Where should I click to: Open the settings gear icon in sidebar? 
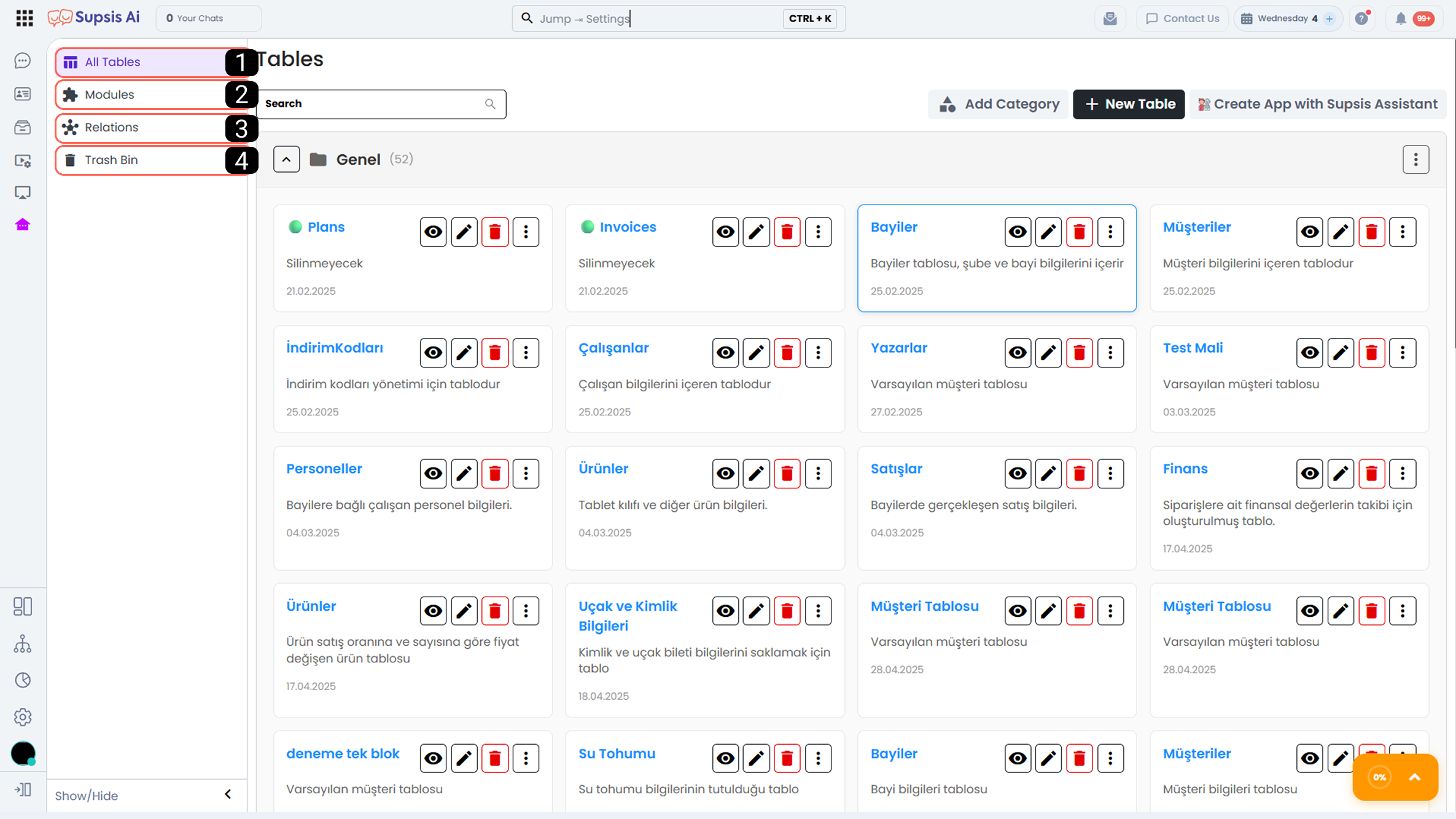[x=23, y=717]
